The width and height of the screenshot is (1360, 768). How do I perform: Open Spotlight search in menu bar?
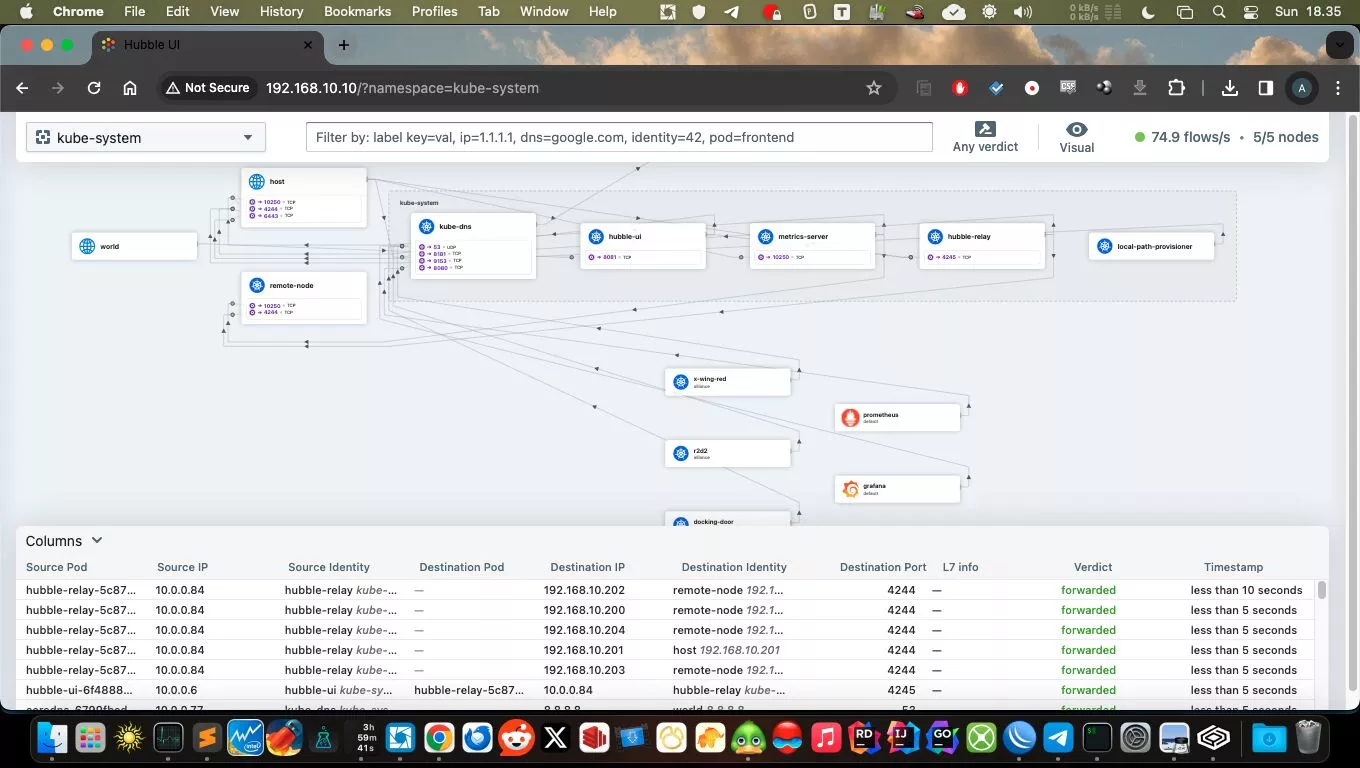click(1218, 12)
